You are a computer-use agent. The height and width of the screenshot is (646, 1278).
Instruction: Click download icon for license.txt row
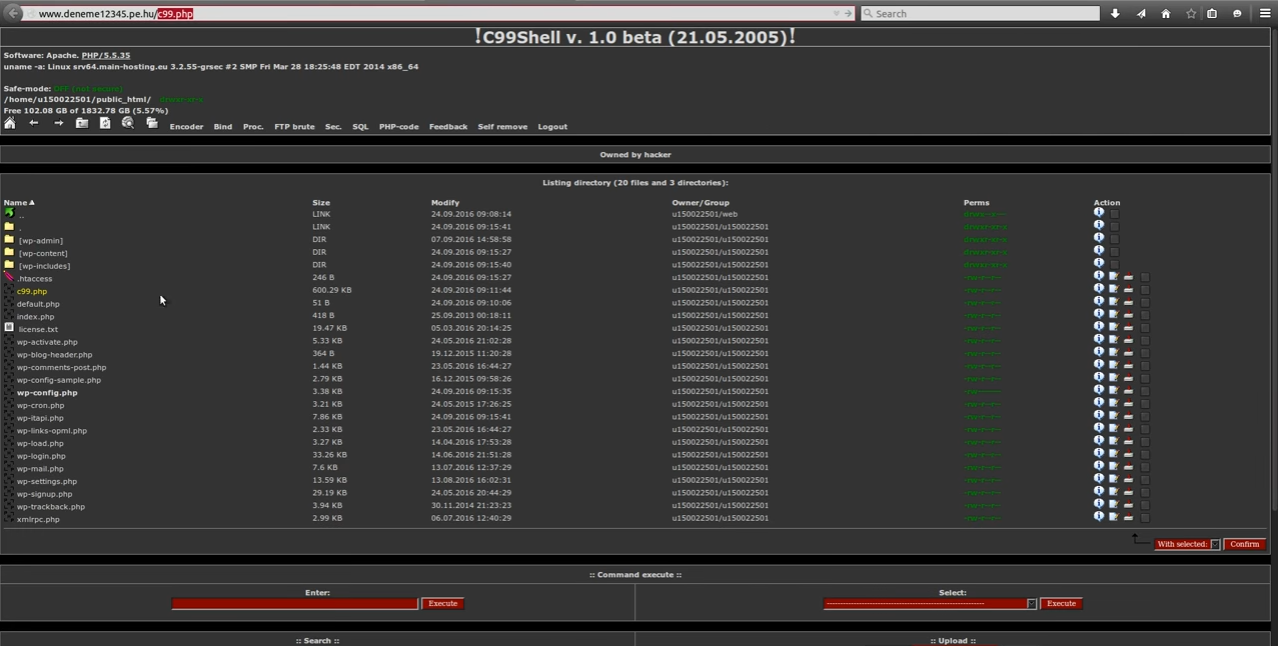click(x=1128, y=327)
